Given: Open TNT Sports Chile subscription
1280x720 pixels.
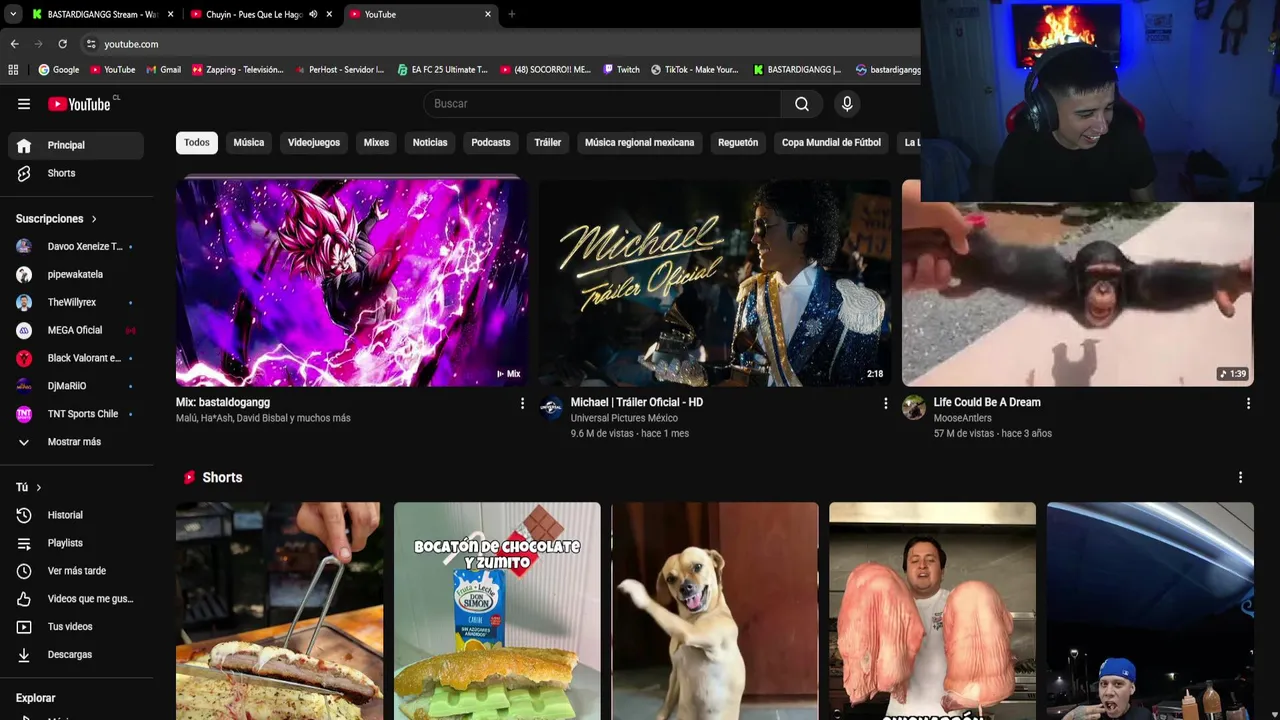Looking at the screenshot, I should pyautogui.click(x=76, y=414).
